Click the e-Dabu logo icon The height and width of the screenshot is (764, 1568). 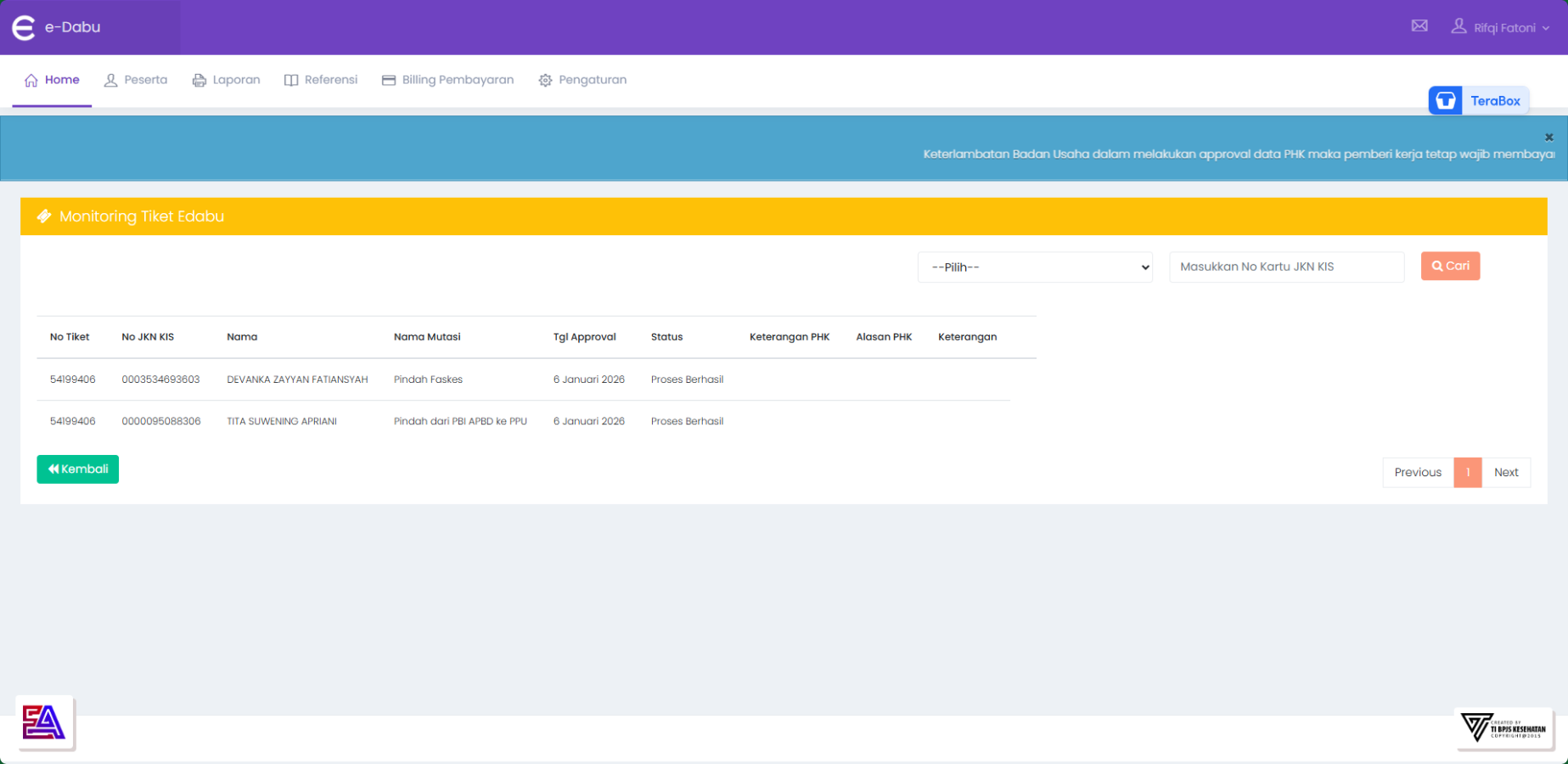pos(24,28)
